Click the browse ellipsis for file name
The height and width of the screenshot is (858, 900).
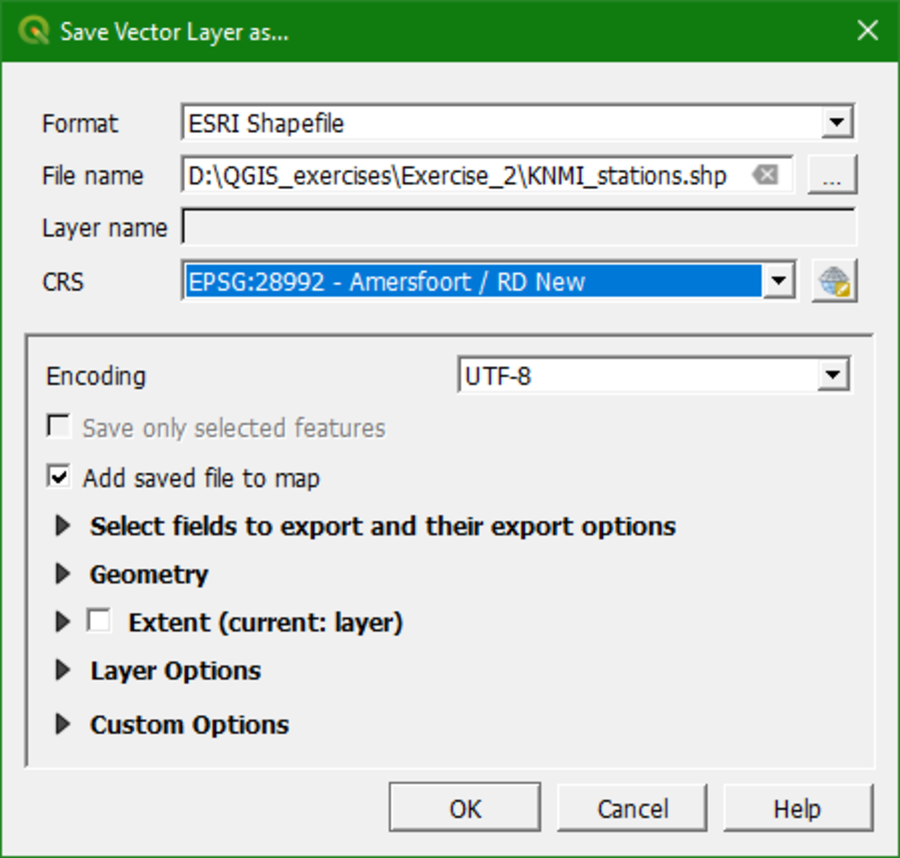[x=832, y=175]
